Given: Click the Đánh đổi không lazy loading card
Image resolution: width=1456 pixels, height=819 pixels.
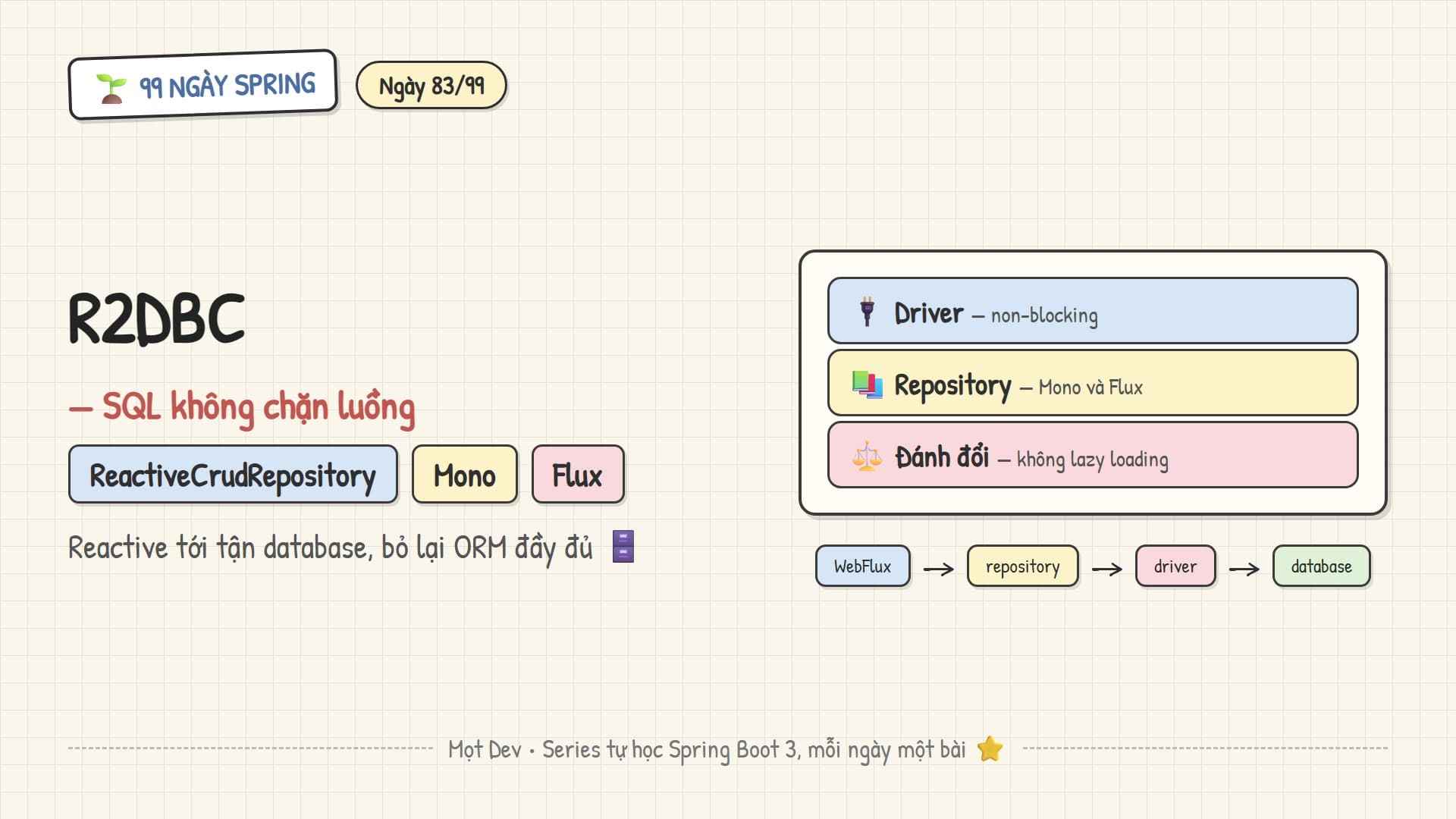Looking at the screenshot, I should click(1093, 455).
